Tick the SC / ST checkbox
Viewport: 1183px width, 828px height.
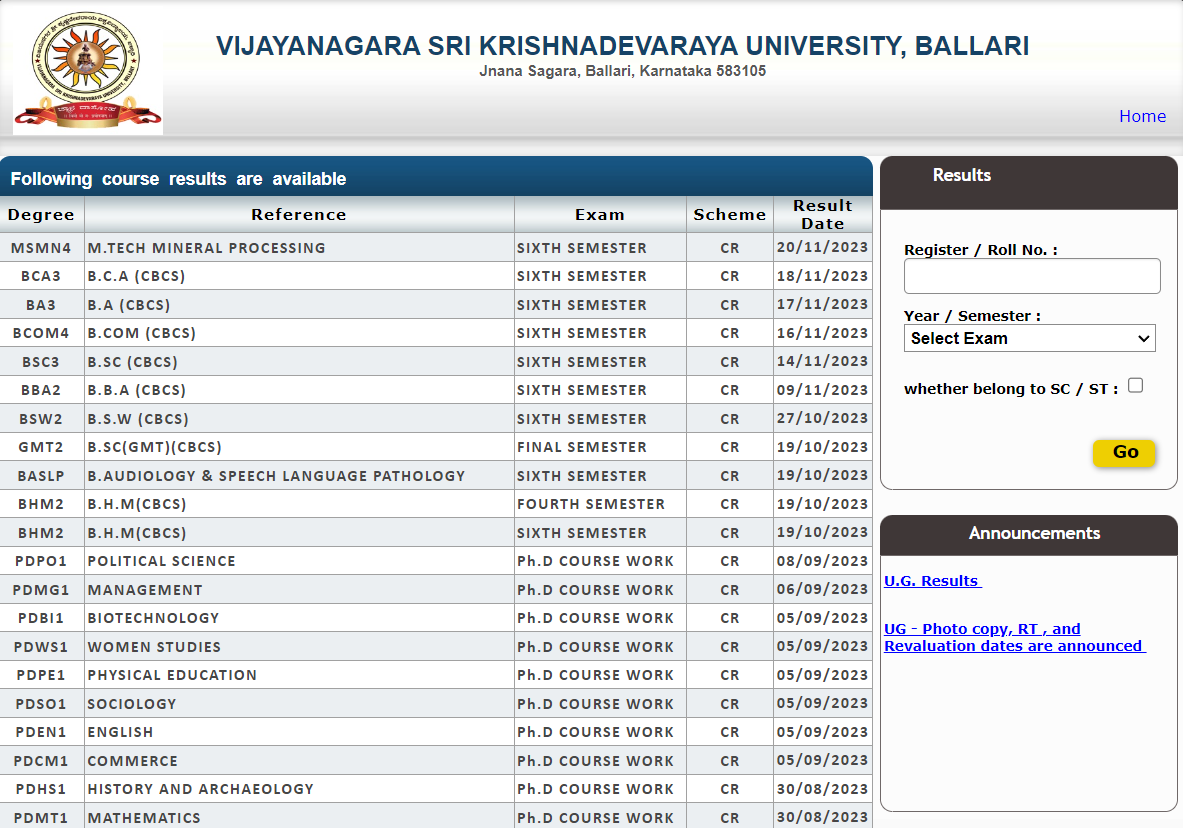pos(1135,386)
